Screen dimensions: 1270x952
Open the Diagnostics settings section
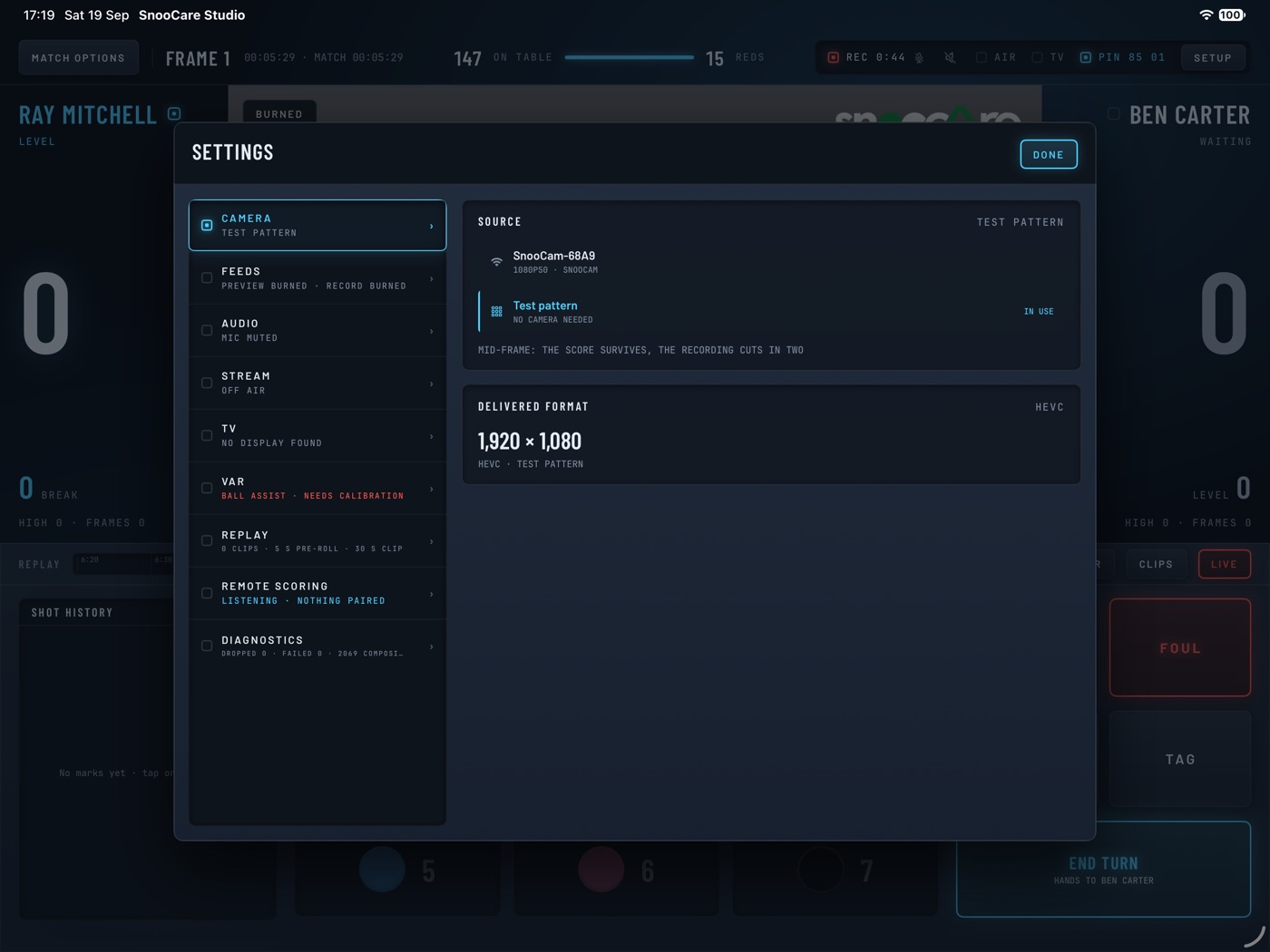pyautogui.click(x=317, y=646)
